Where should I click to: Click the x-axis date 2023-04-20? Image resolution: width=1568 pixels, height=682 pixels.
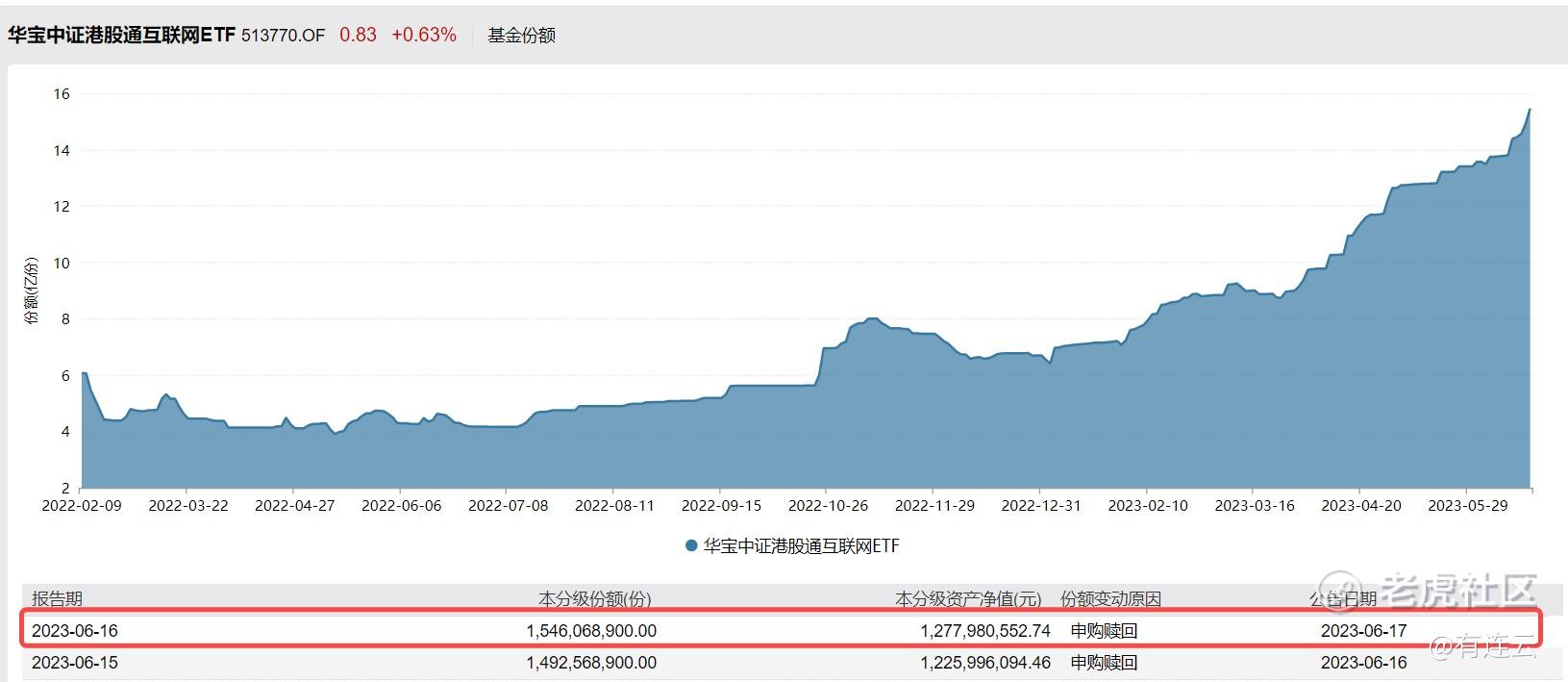point(1361,506)
